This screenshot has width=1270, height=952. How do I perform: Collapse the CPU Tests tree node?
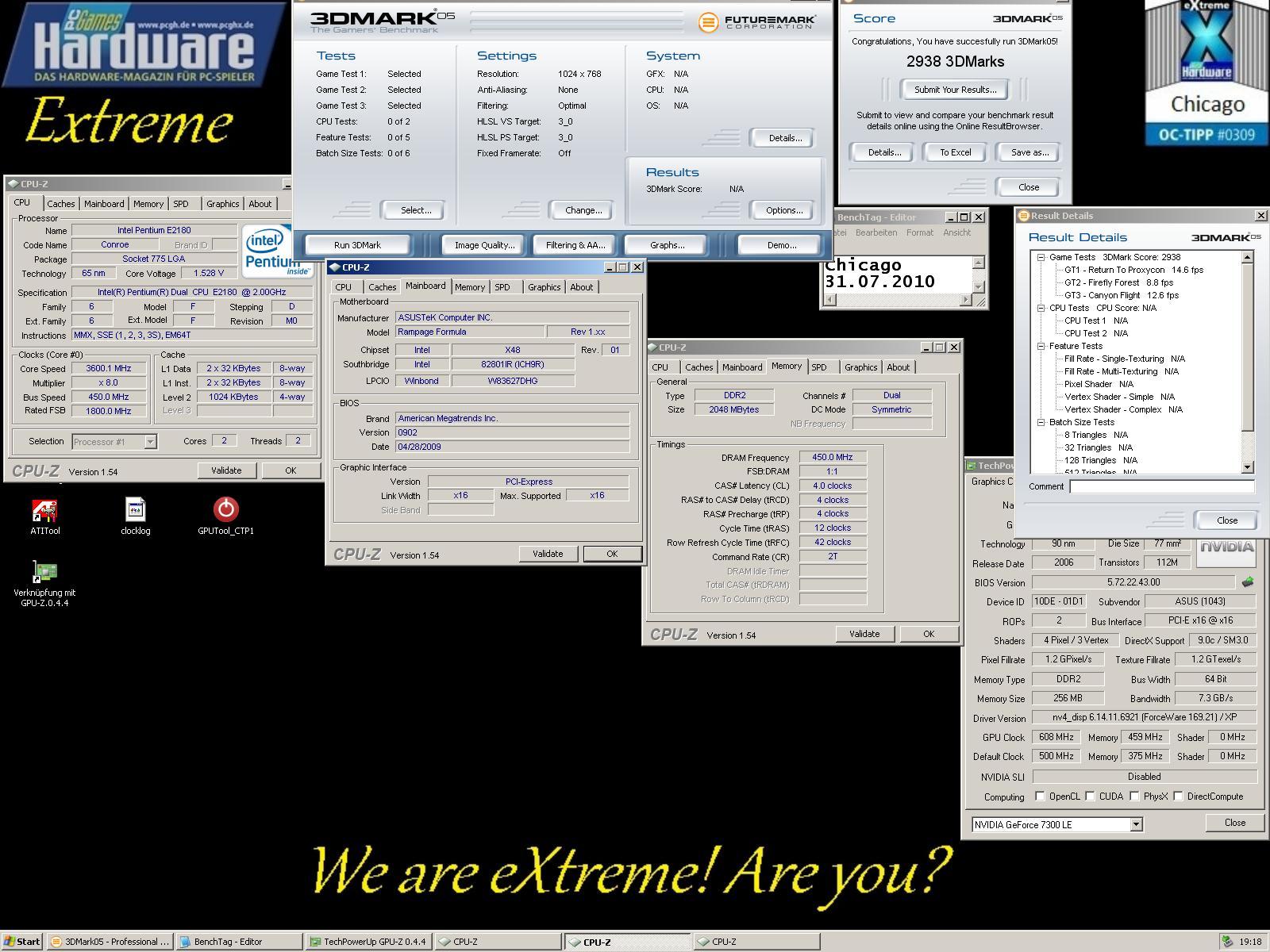pyautogui.click(x=1041, y=308)
